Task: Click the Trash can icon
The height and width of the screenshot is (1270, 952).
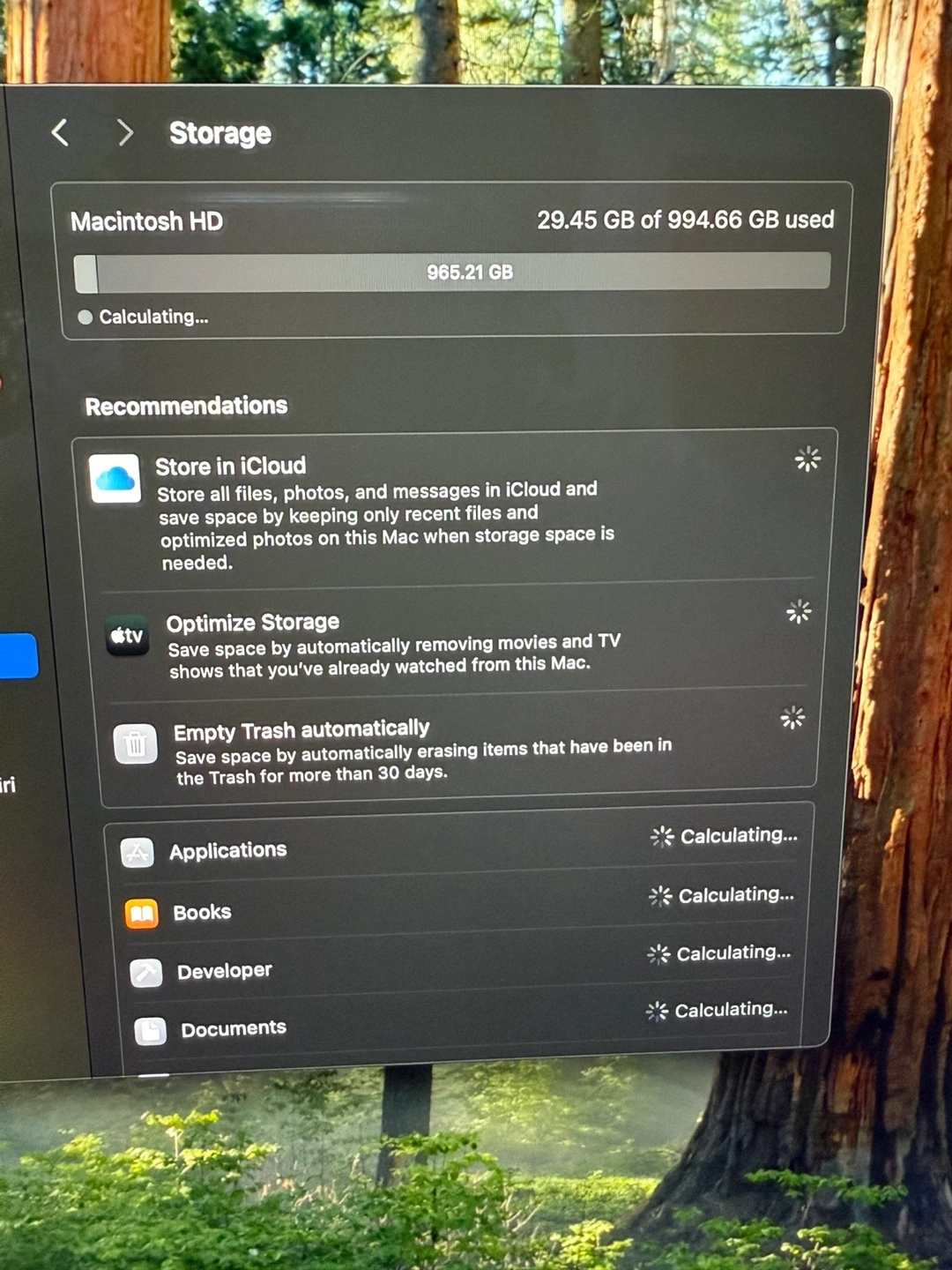Action: (x=136, y=745)
